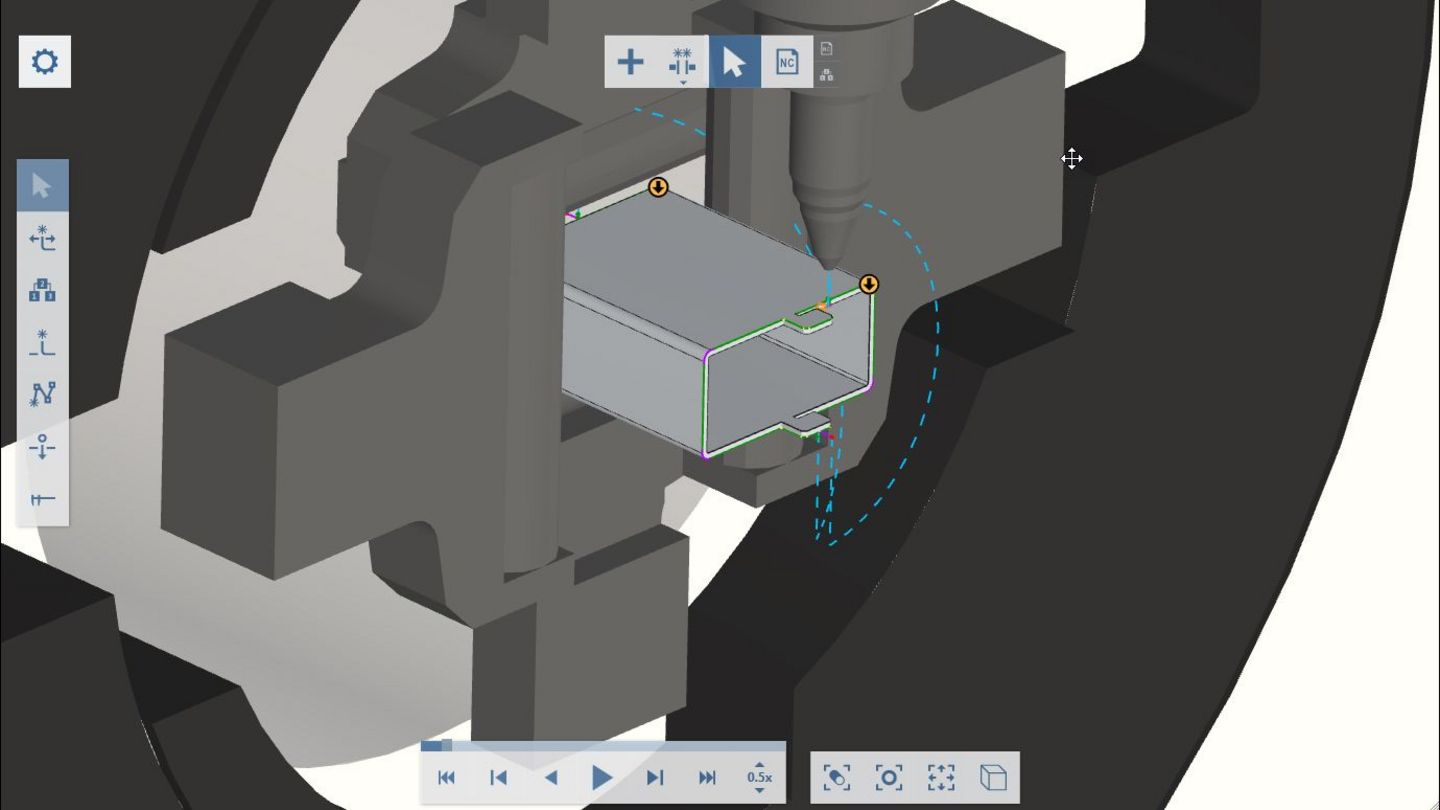
Task: Select the contour path tool in the left sidebar
Action: [44, 395]
